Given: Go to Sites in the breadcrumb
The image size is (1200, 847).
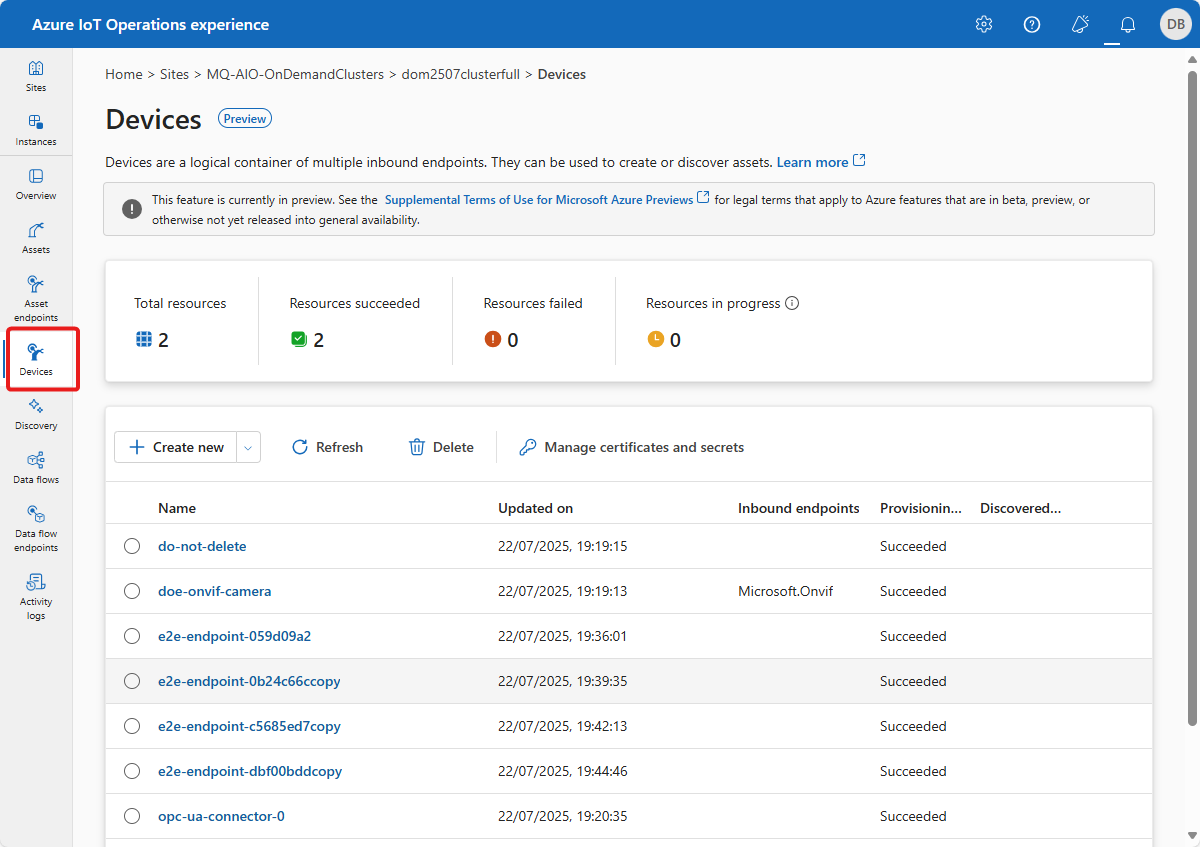Looking at the screenshot, I should (175, 74).
